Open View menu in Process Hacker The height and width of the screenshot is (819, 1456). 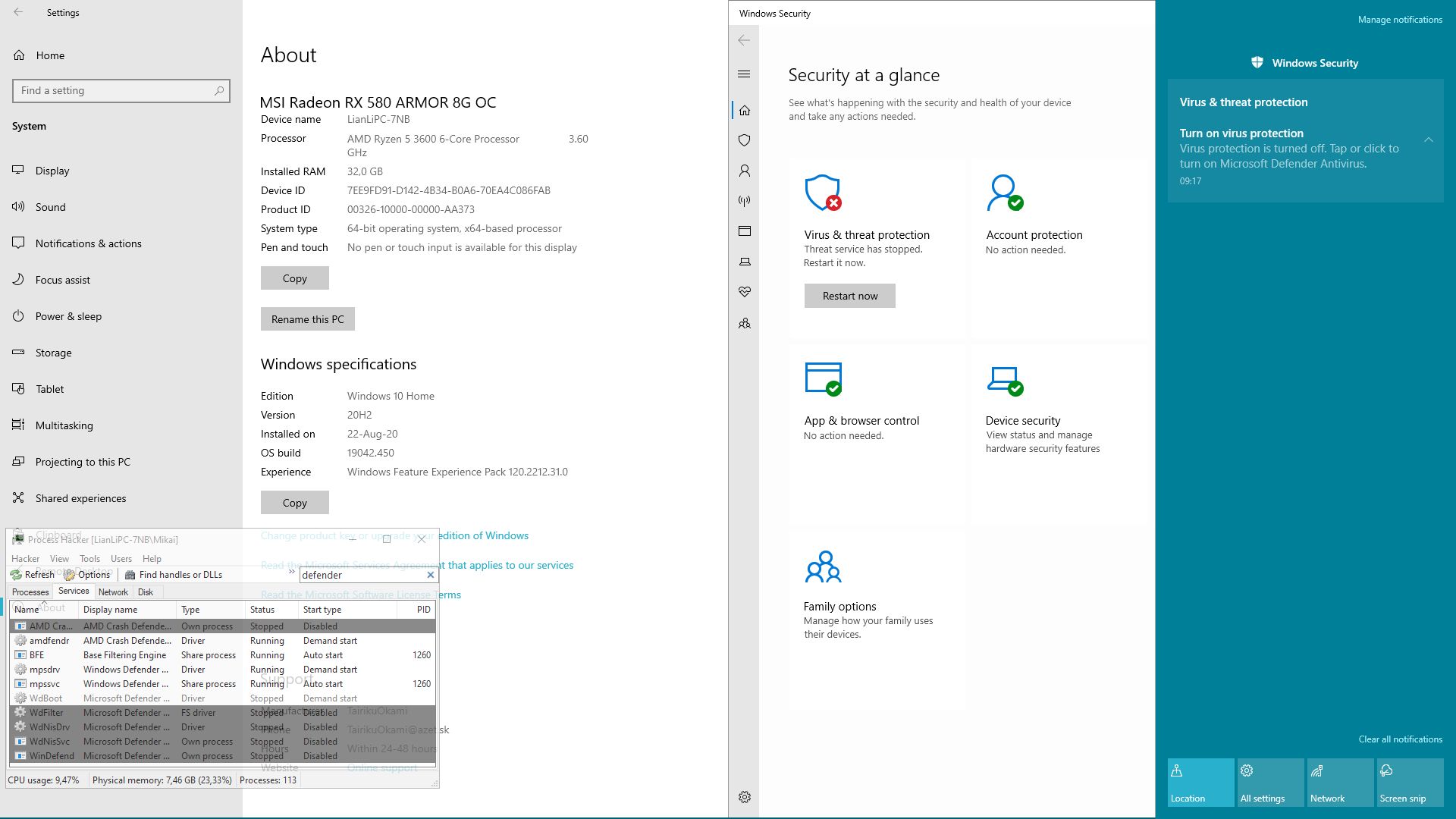pyautogui.click(x=59, y=559)
